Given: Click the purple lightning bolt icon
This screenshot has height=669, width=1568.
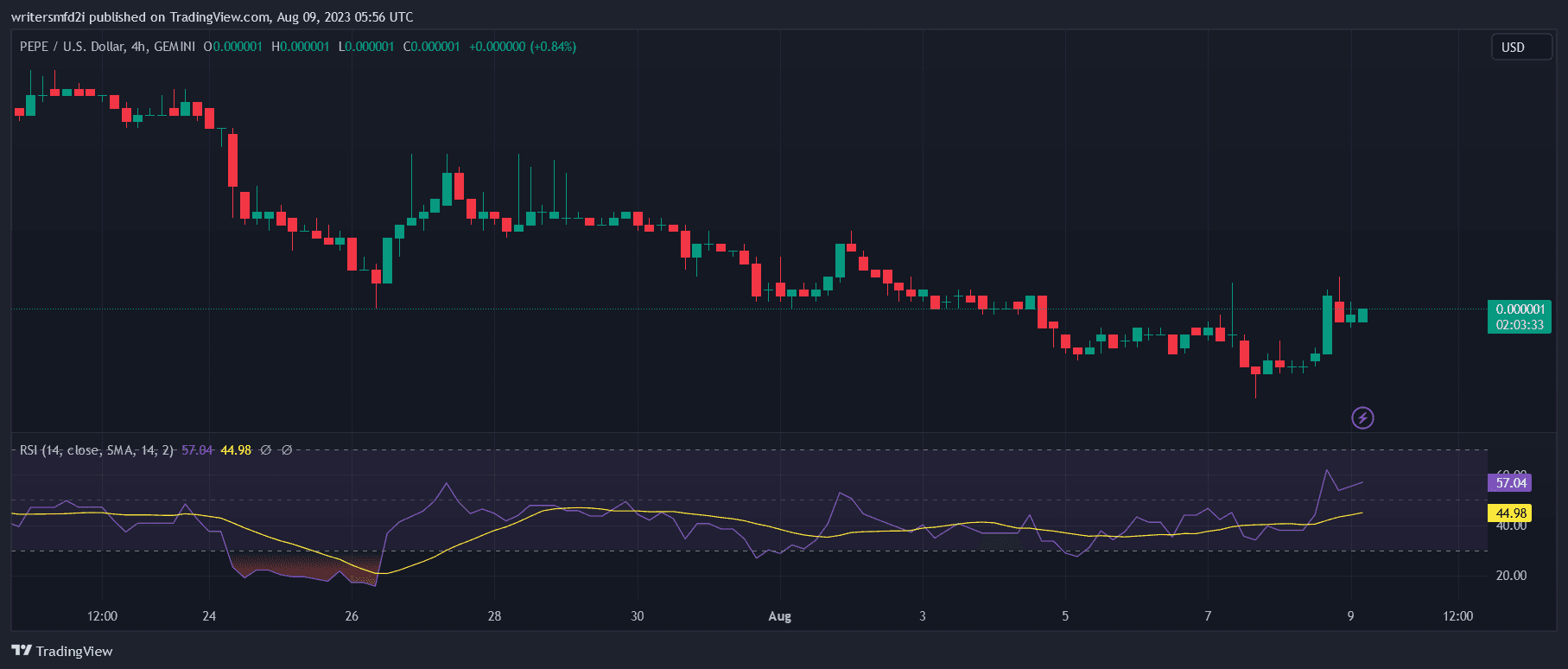Looking at the screenshot, I should [1362, 418].
